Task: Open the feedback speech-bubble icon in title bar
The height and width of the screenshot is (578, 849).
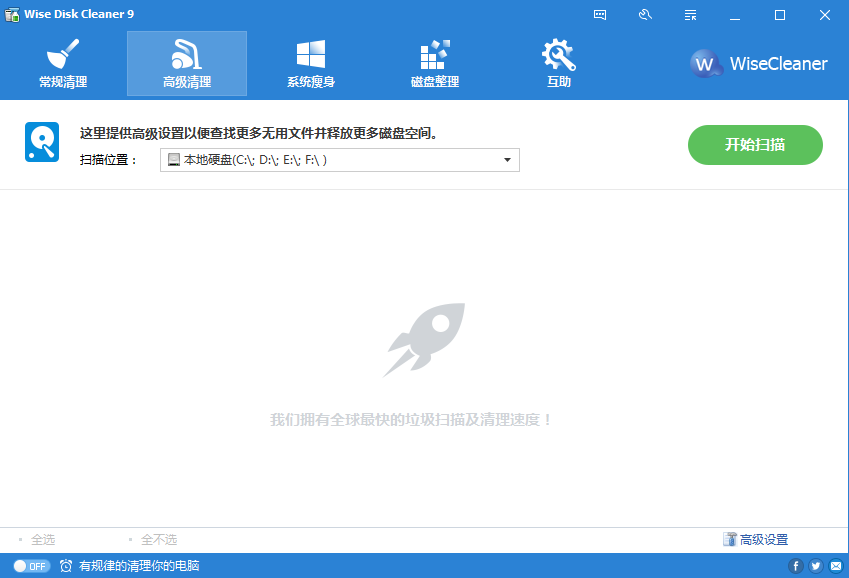Action: [x=601, y=15]
